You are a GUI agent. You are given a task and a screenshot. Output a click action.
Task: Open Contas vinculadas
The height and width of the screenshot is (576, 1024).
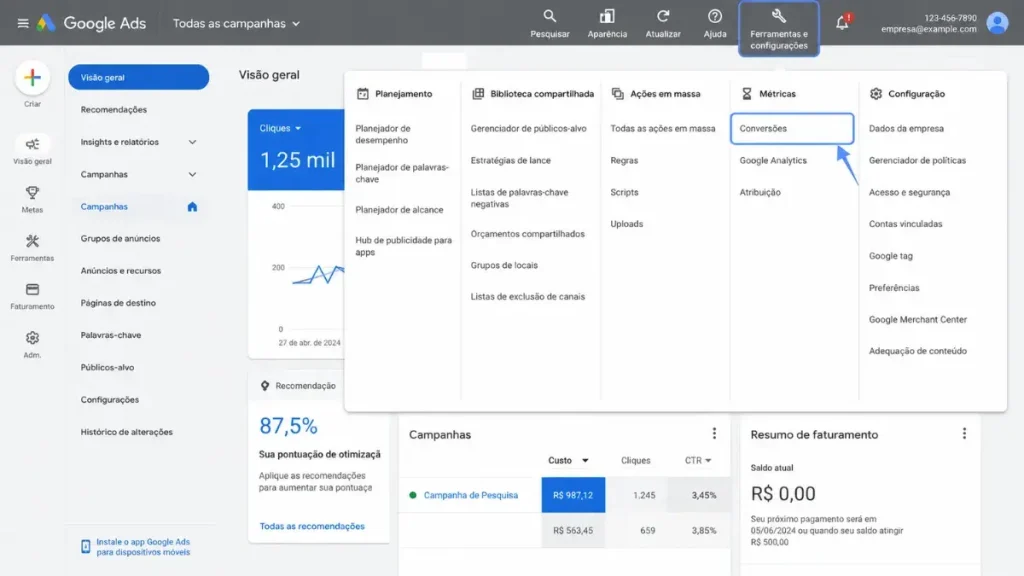tap(905, 224)
